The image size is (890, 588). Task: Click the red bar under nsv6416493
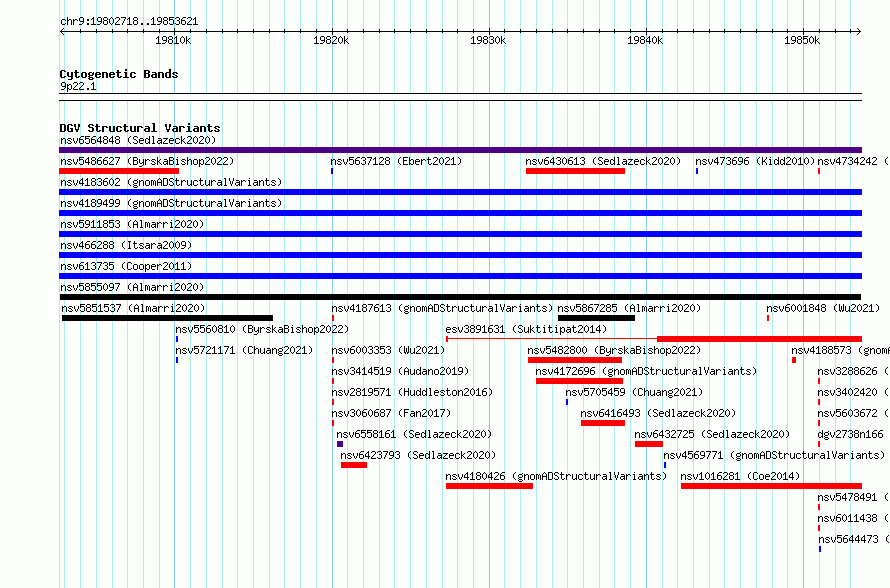[603, 423]
